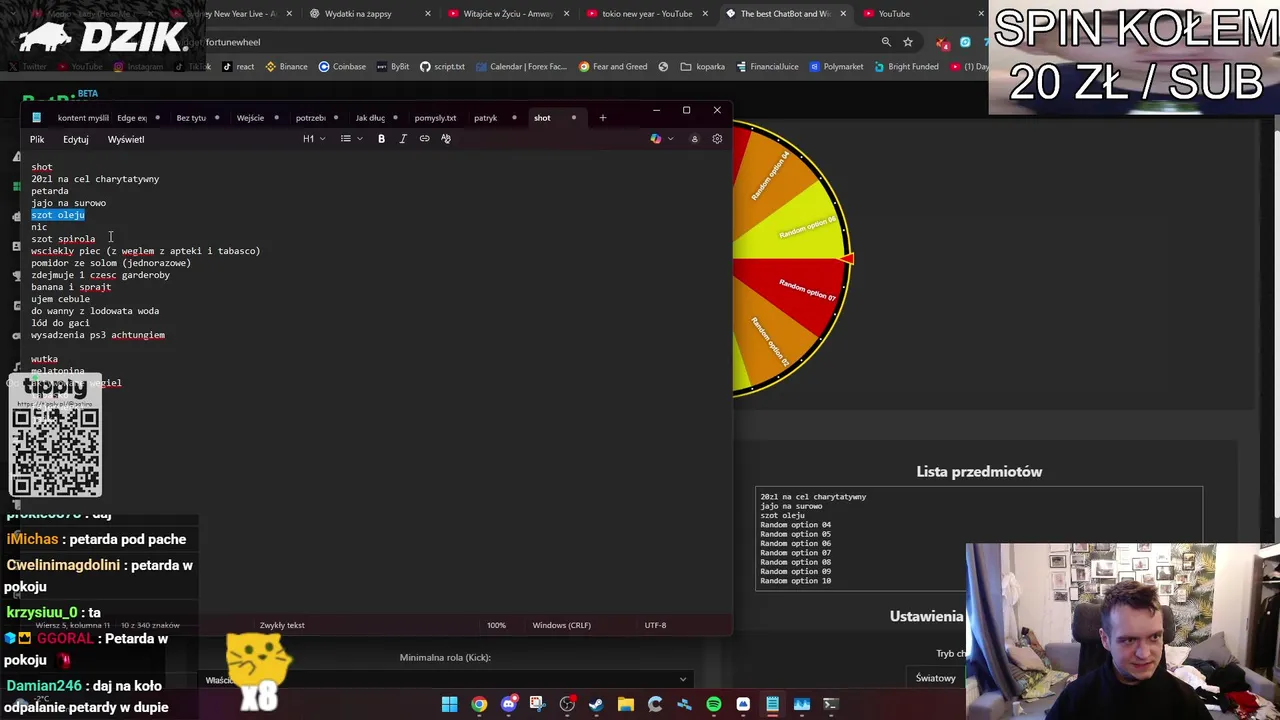Open Cursor app from taskbar
Image resolution: width=1280 pixels, height=720 pixels.
655,704
